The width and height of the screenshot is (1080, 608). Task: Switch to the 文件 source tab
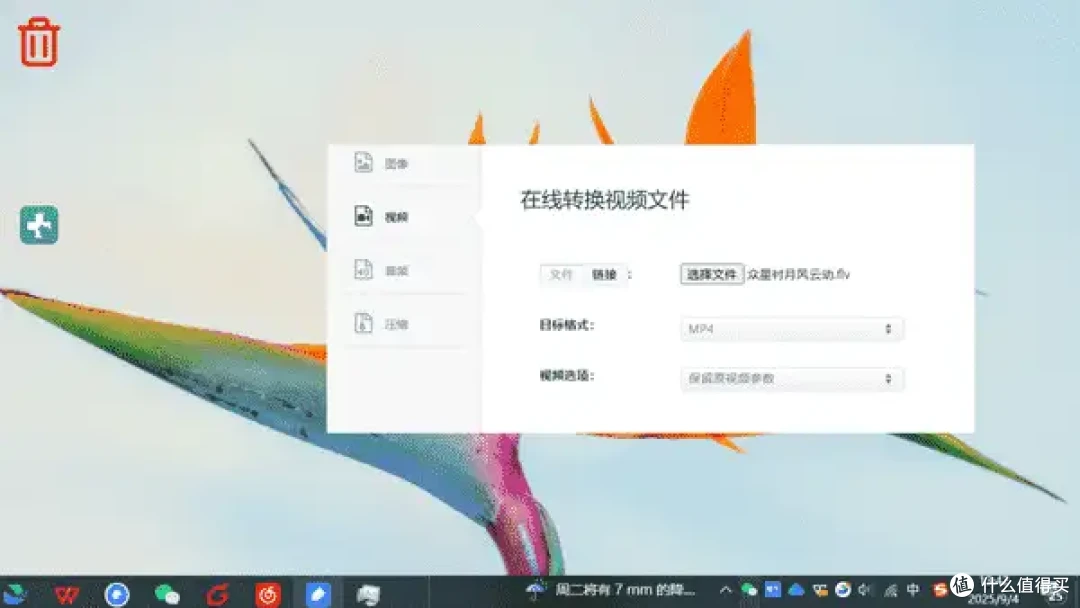click(x=561, y=274)
